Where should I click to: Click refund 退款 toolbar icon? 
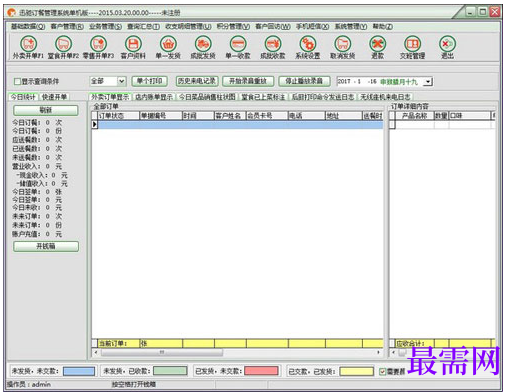[x=377, y=44]
